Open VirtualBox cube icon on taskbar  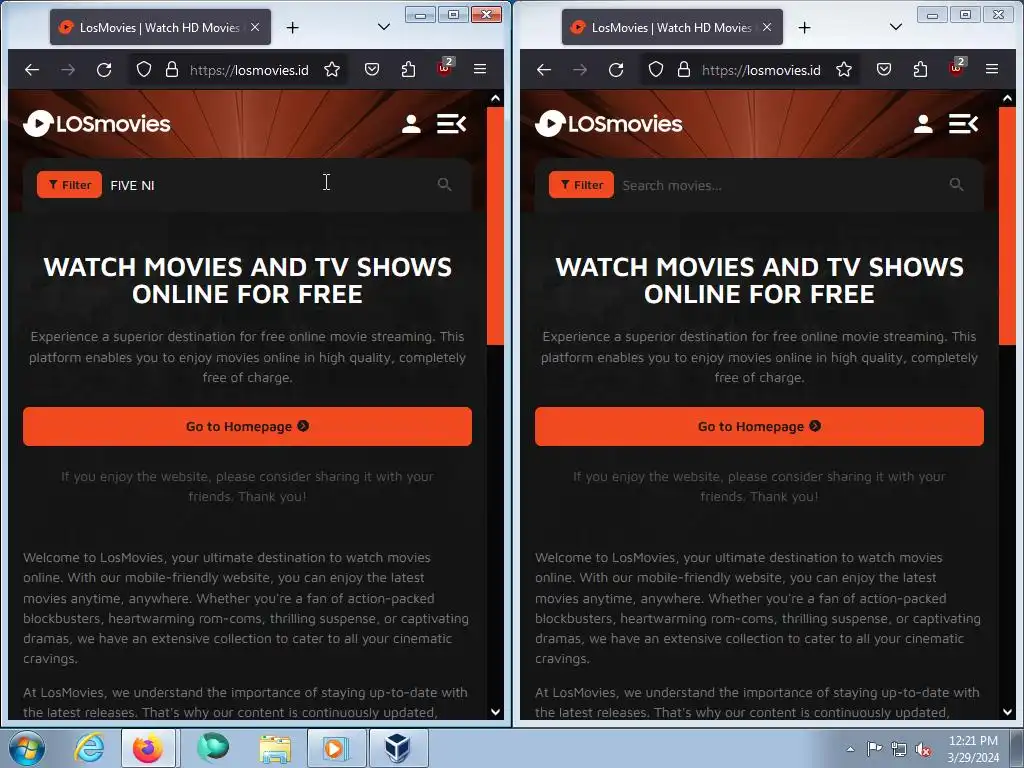click(398, 748)
